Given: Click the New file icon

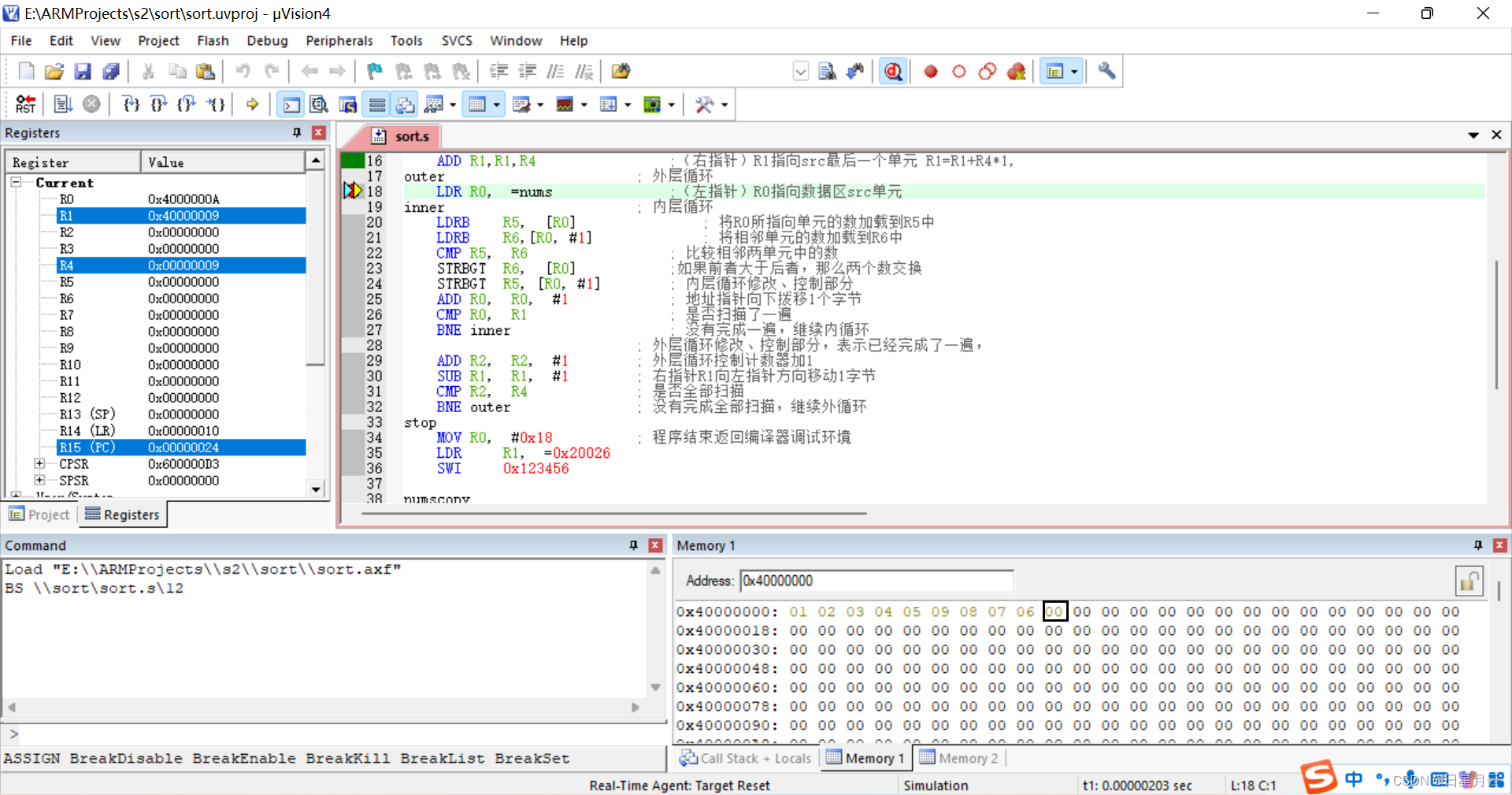Looking at the screenshot, I should [26, 72].
